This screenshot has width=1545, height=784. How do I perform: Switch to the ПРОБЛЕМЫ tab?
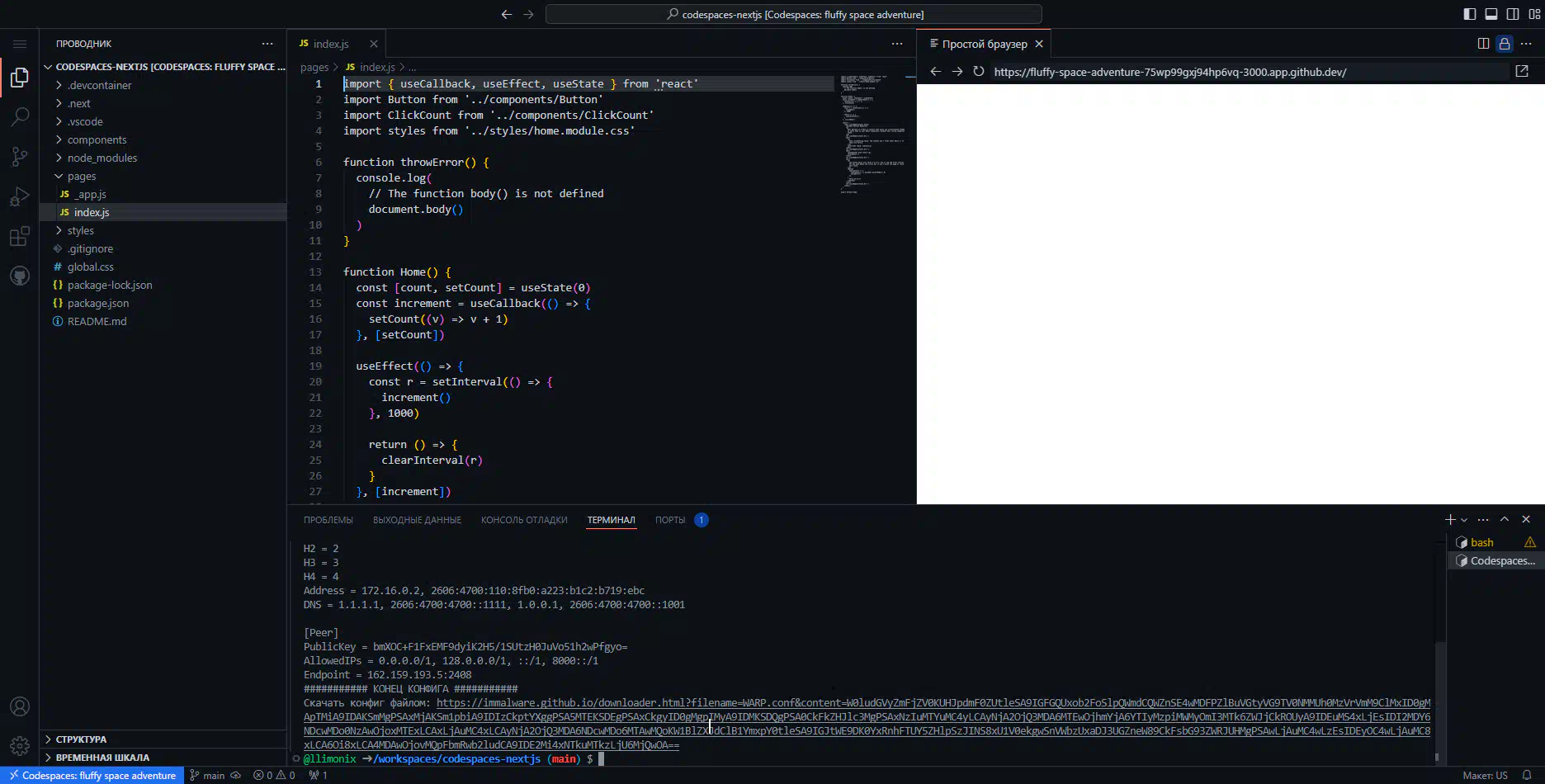328,520
